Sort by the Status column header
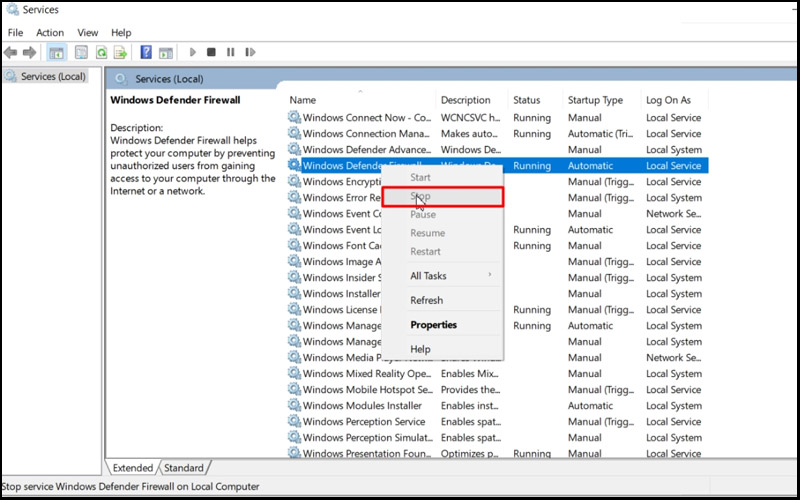 click(536, 100)
